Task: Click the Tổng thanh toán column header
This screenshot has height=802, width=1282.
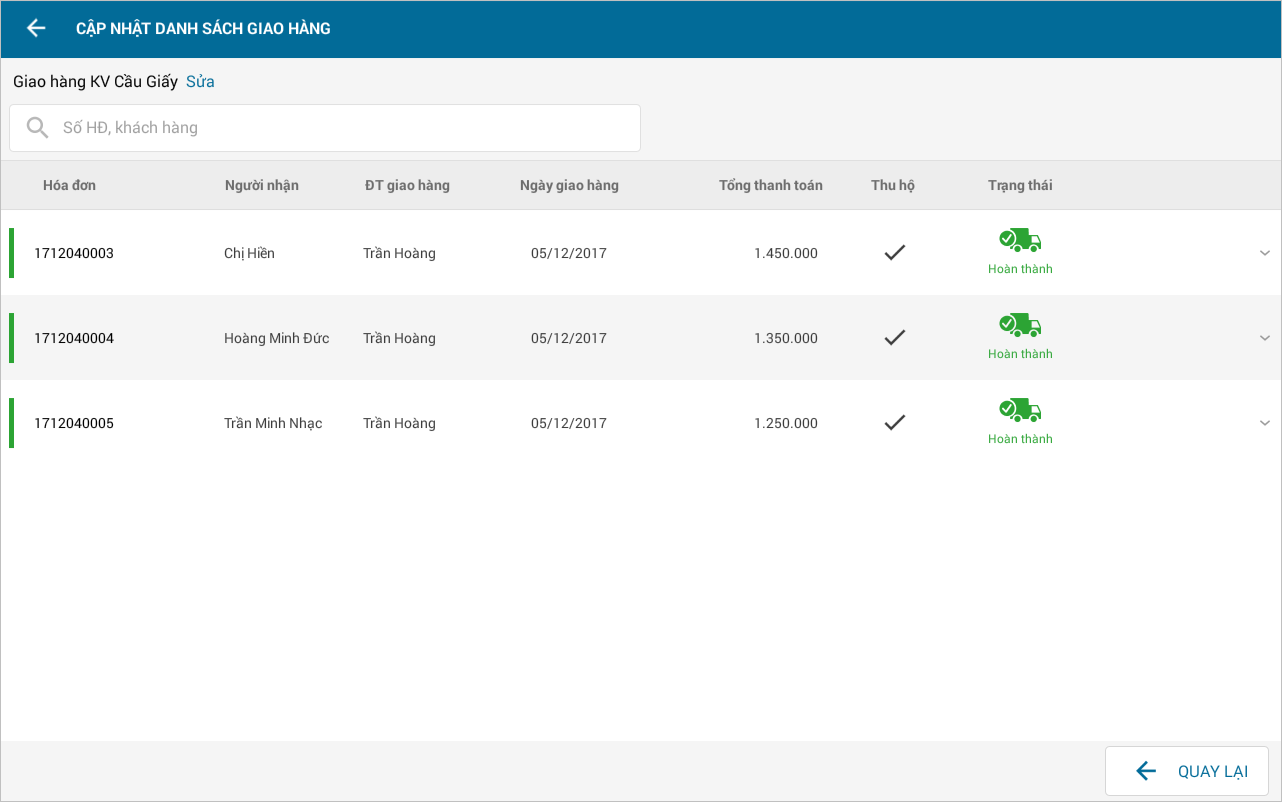Action: click(x=771, y=185)
